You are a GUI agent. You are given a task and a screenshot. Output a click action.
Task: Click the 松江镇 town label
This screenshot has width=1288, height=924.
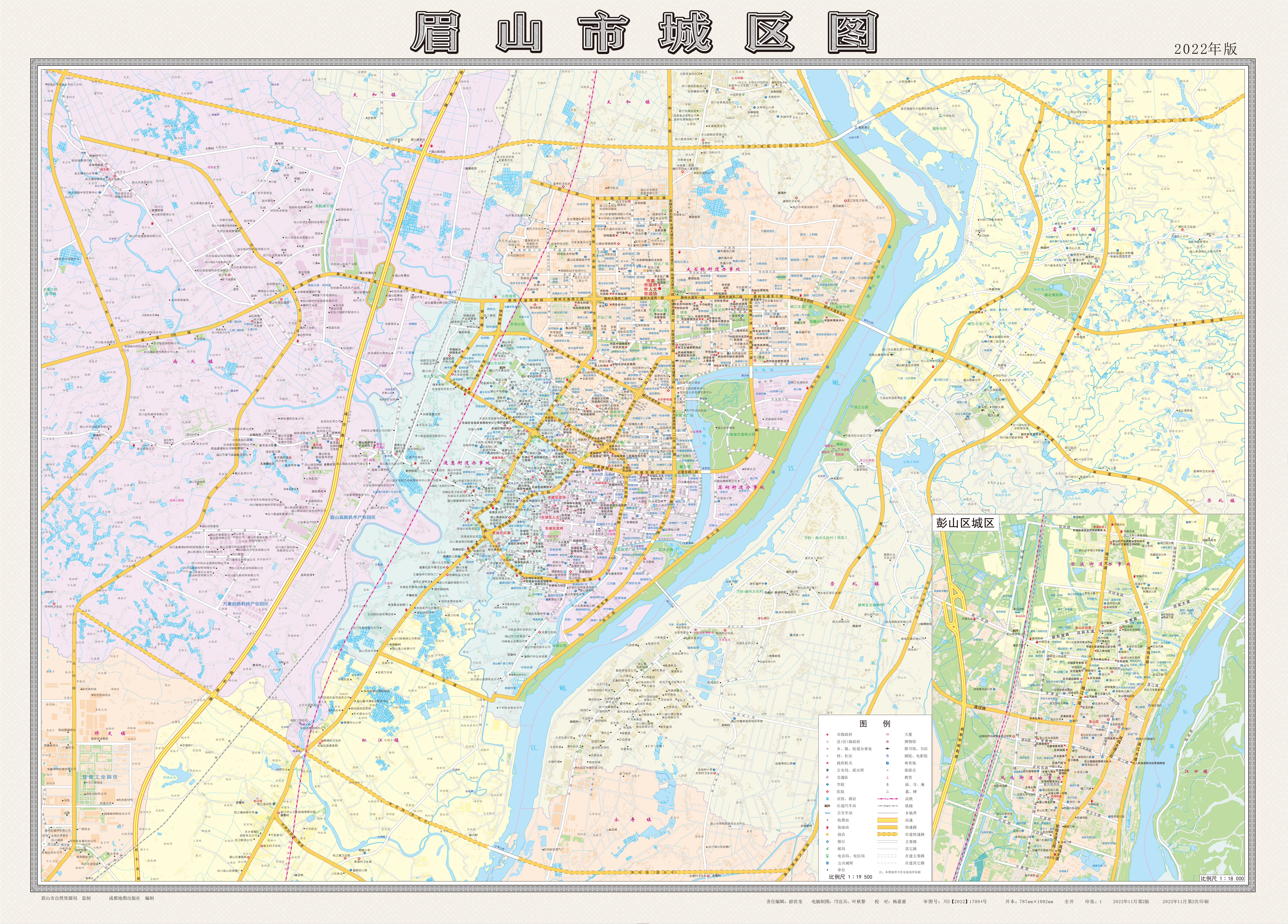[x=380, y=740]
